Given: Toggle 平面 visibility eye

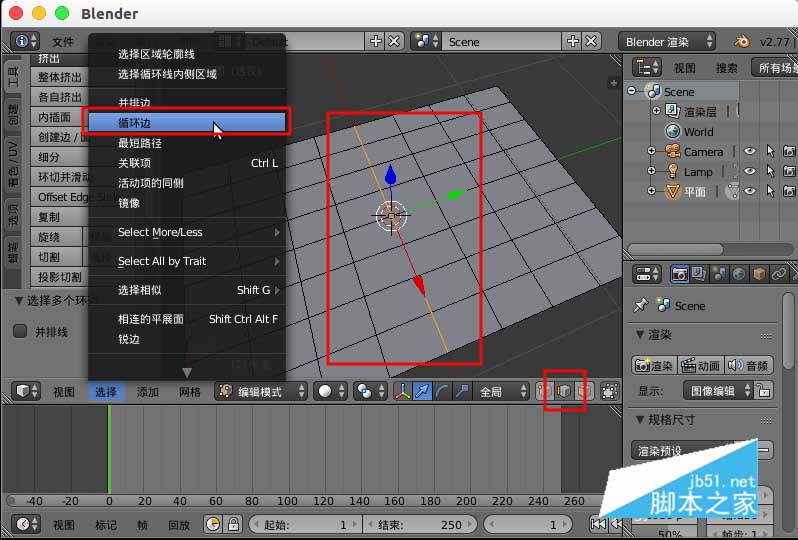Looking at the screenshot, I should tap(750, 191).
